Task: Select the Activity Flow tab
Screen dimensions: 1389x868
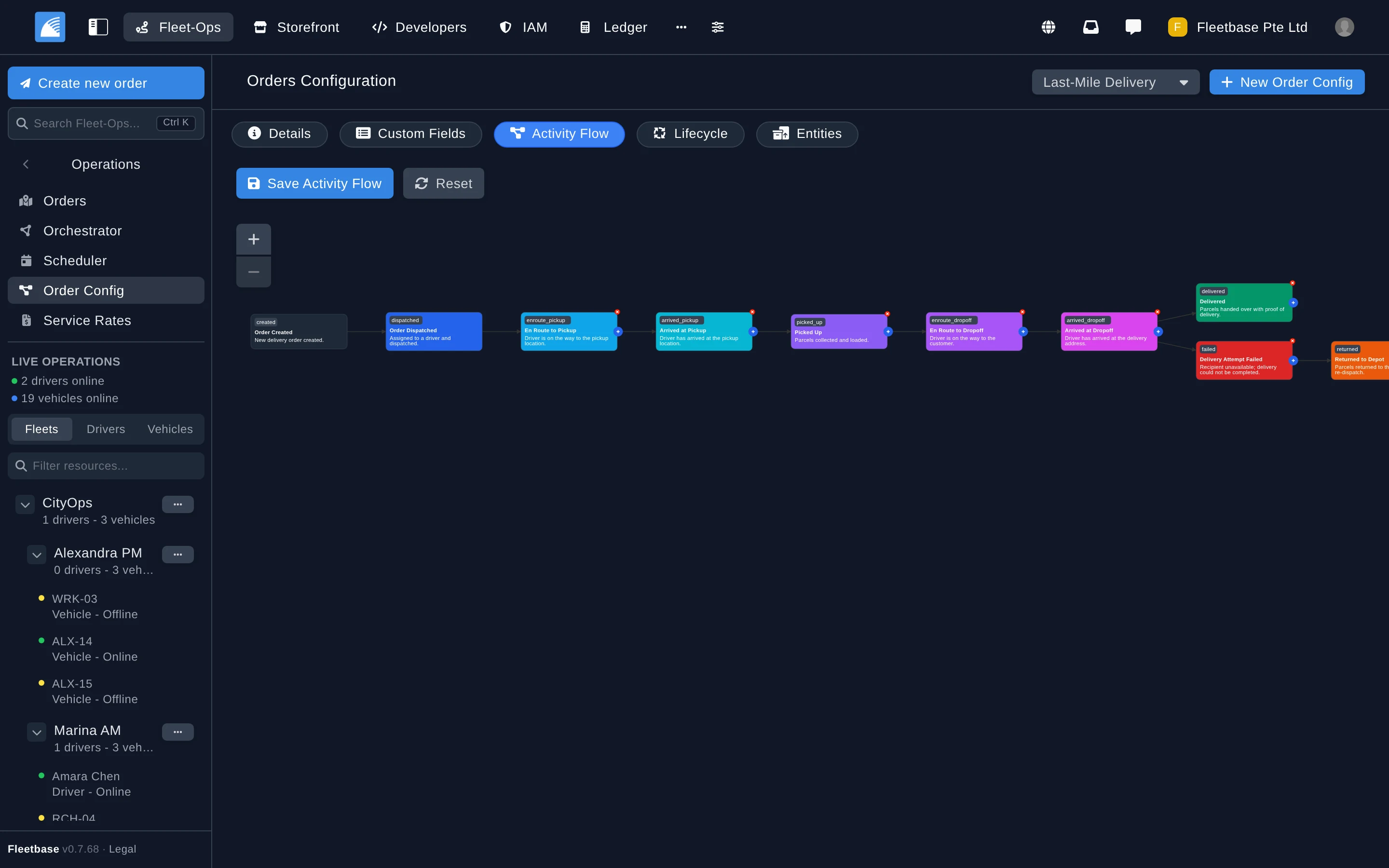Action: pos(559,135)
